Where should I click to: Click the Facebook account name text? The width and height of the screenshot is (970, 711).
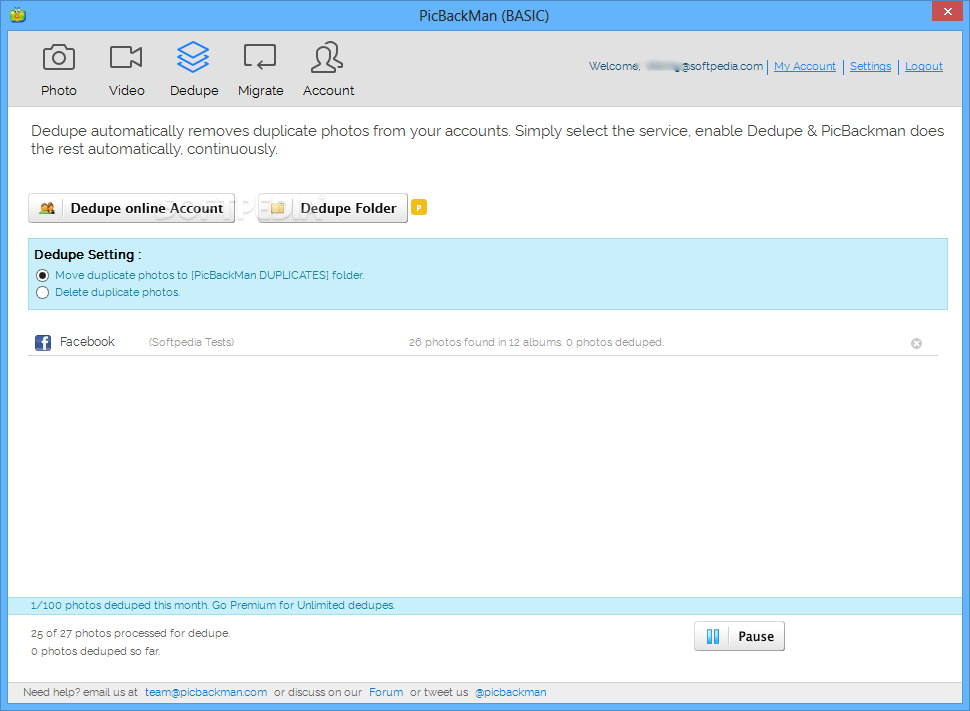(87, 342)
